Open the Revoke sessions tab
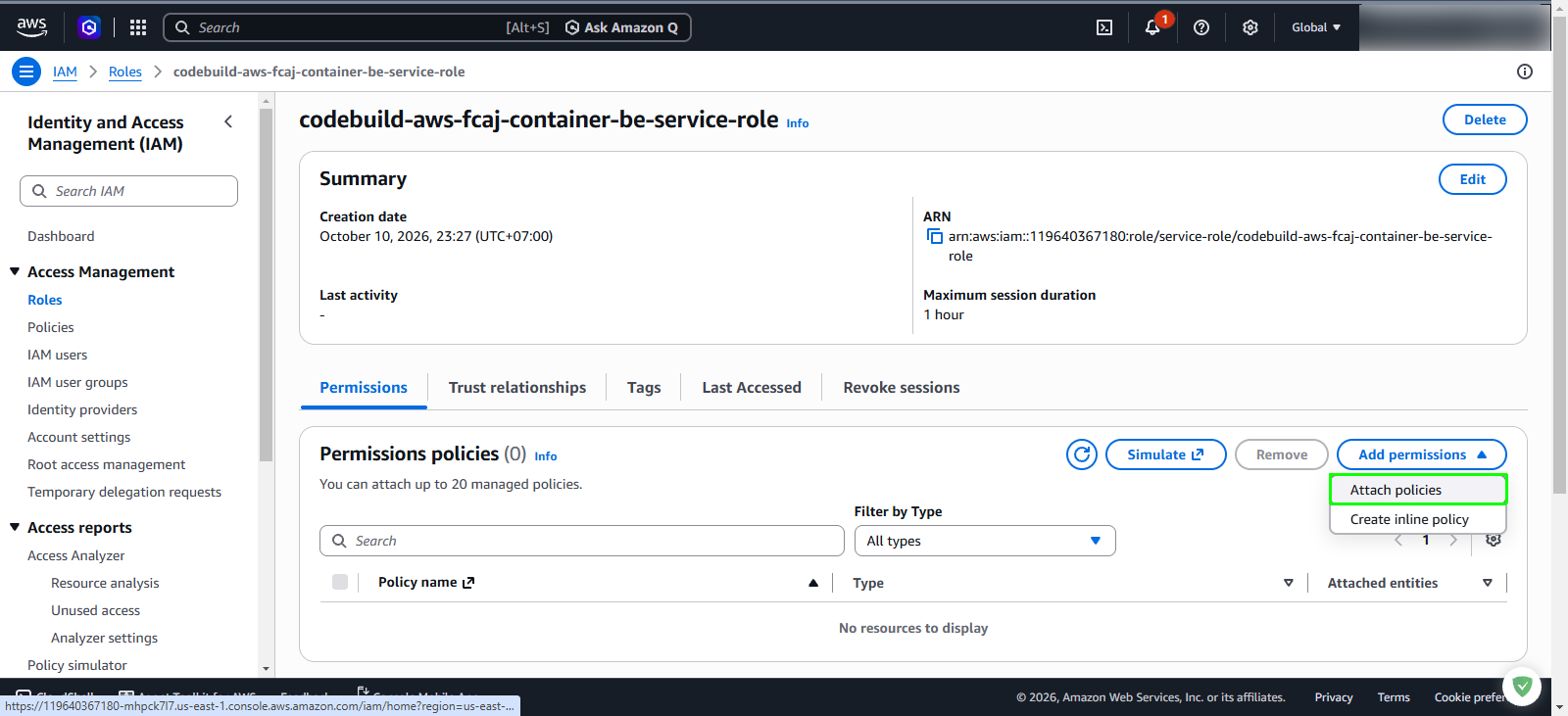1568x716 pixels. (902, 388)
